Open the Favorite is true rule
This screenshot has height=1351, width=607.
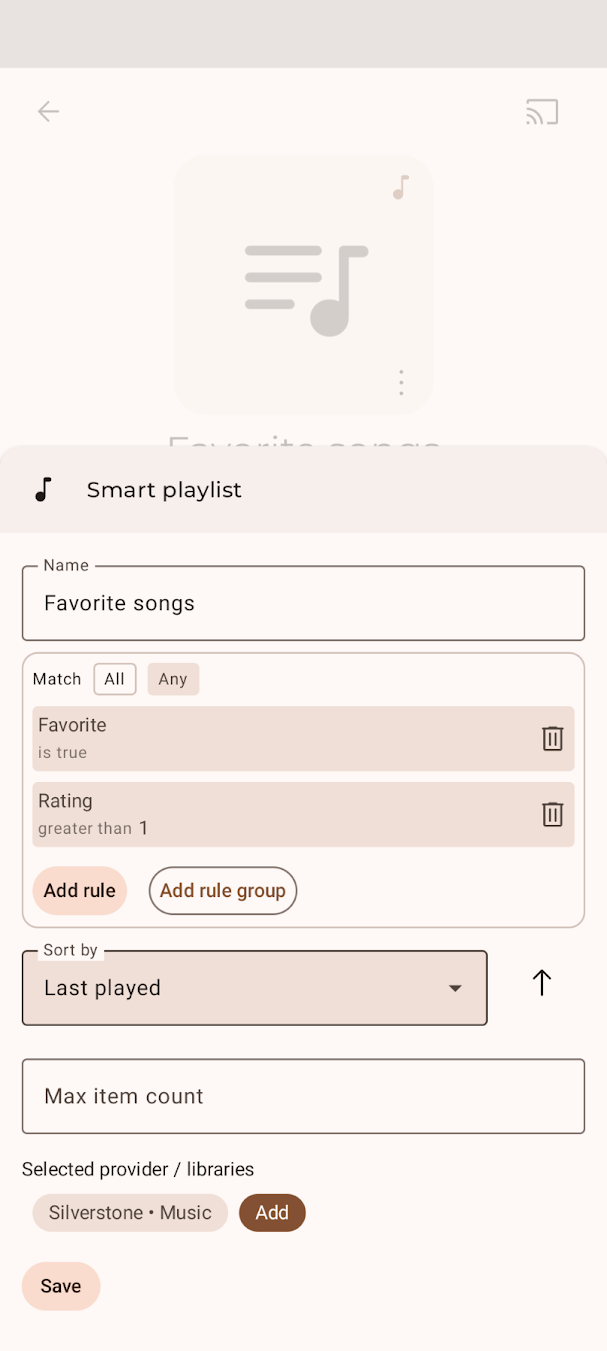click(x=270, y=739)
